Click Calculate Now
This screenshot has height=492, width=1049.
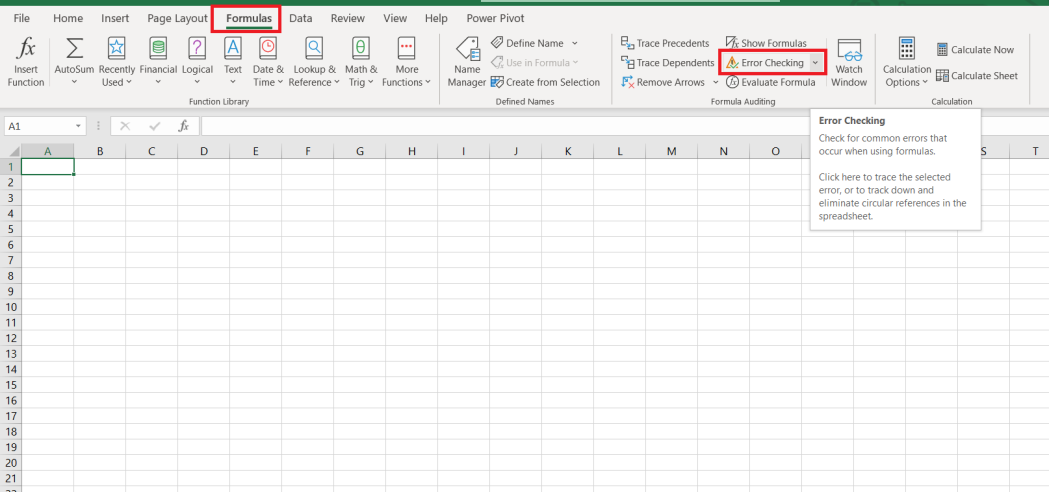click(975, 50)
